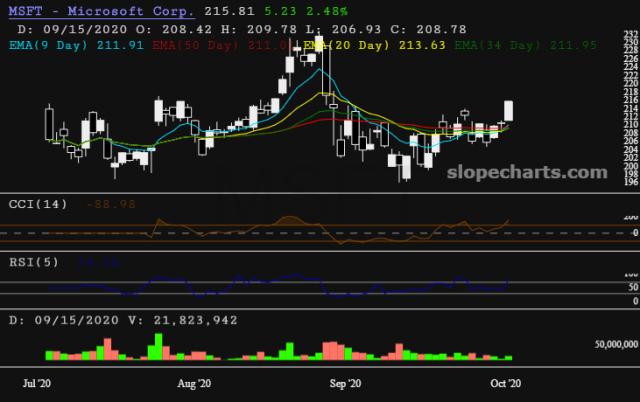Select the EMA(20 Day) indicator label
This screenshot has height=402, width=640.
347,43
